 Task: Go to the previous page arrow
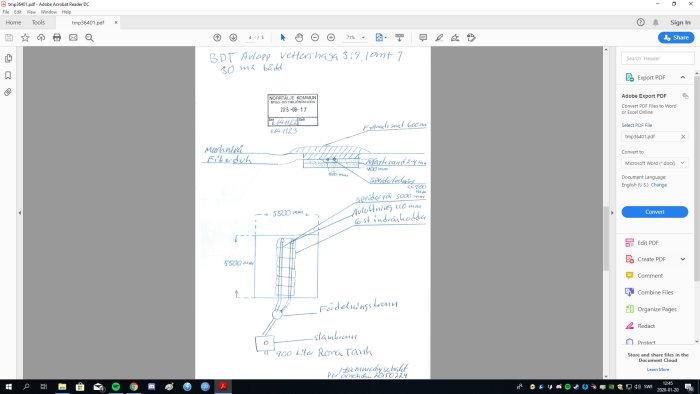point(217,37)
